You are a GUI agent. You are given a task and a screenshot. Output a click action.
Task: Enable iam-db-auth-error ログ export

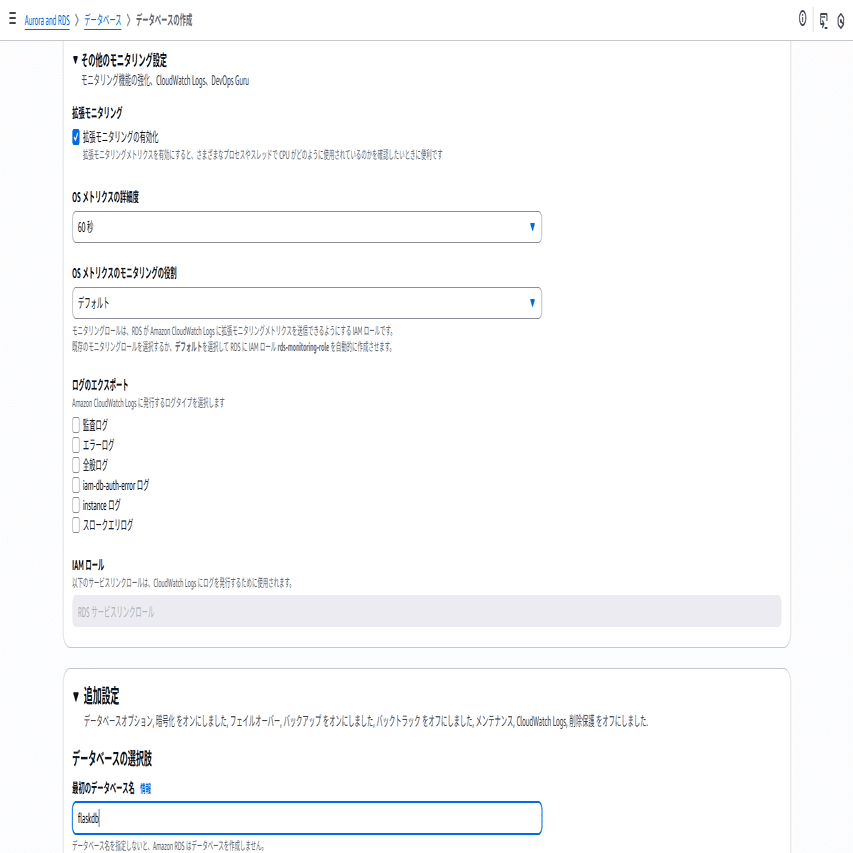[x=74, y=485]
